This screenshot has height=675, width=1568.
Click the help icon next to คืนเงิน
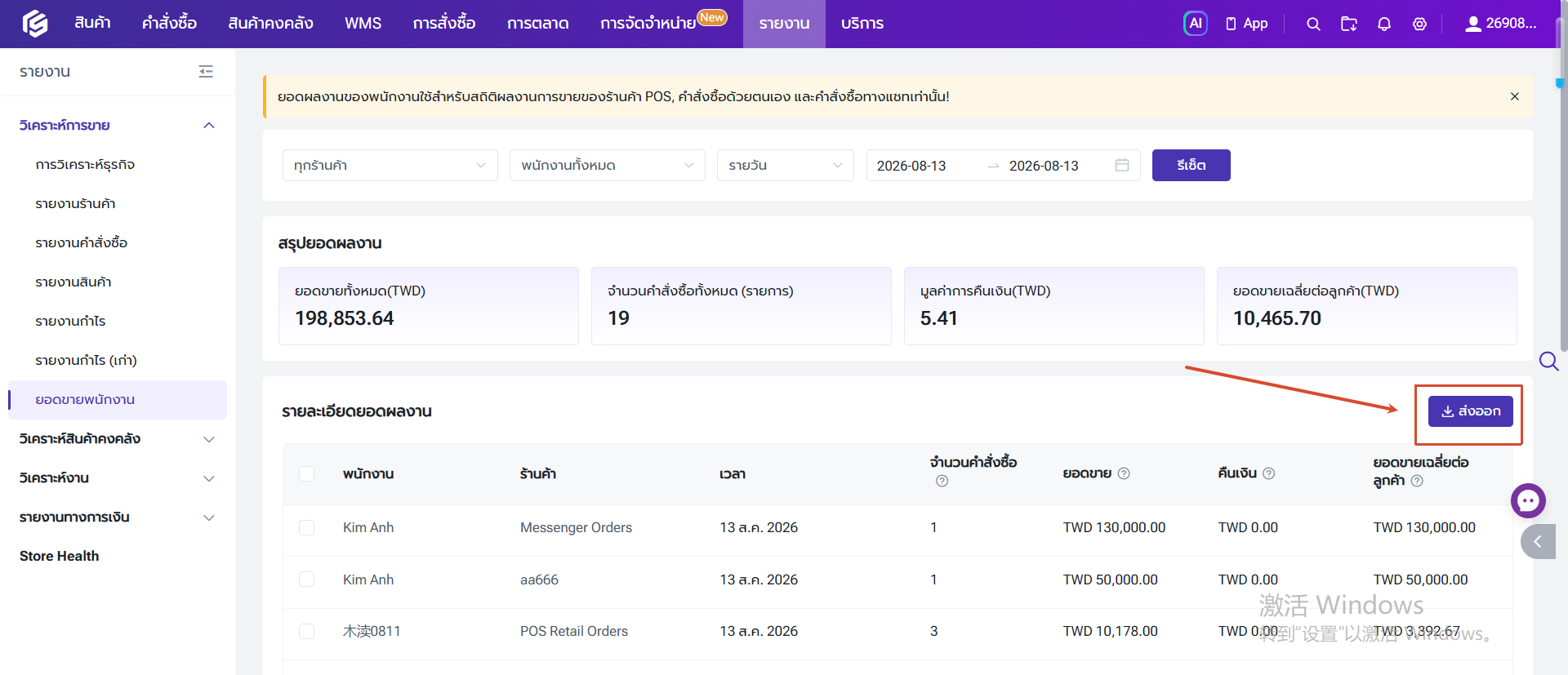(1269, 473)
